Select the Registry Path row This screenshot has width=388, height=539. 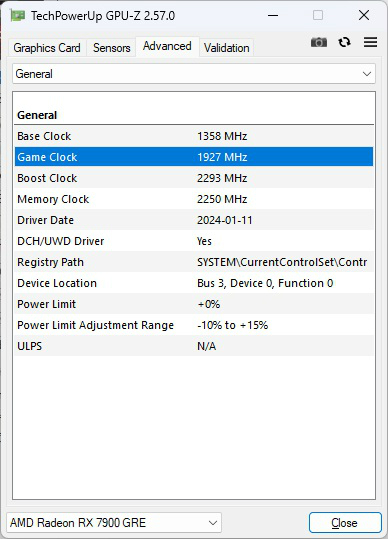tap(194, 262)
